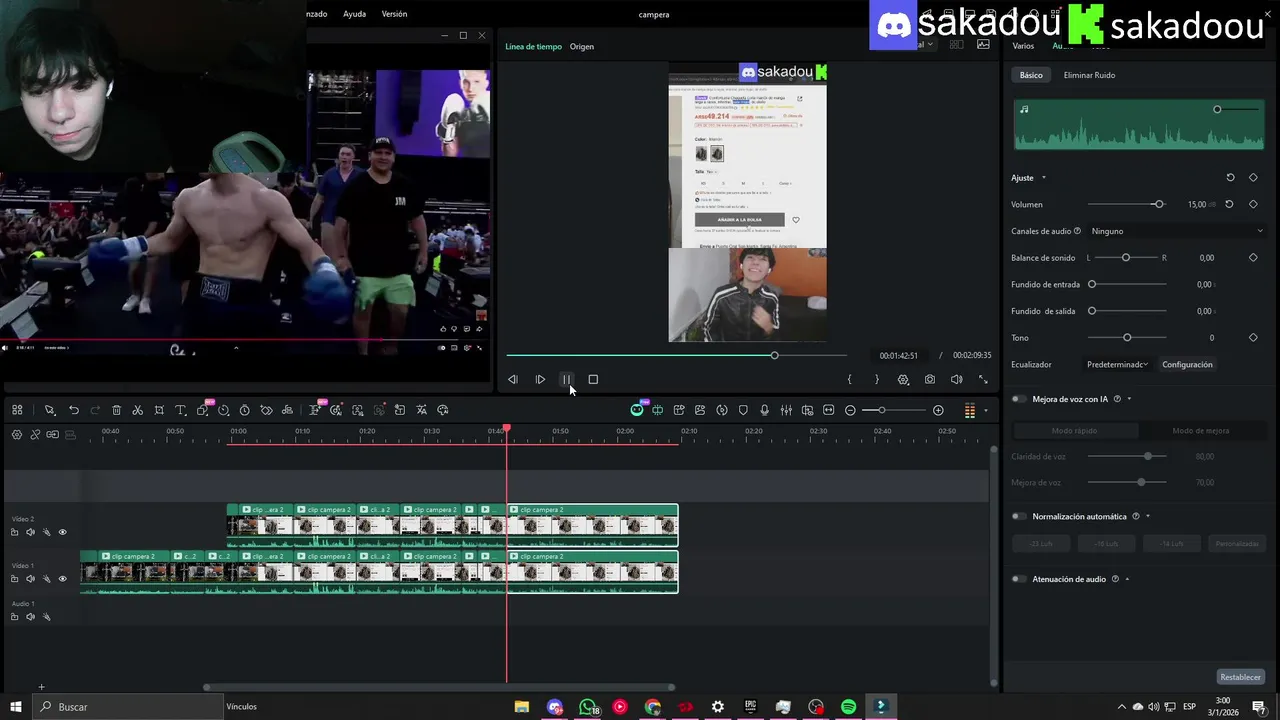Lock the Audio 1 track
Image resolution: width=1280 pixels, height=720 pixels.
(14, 617)
